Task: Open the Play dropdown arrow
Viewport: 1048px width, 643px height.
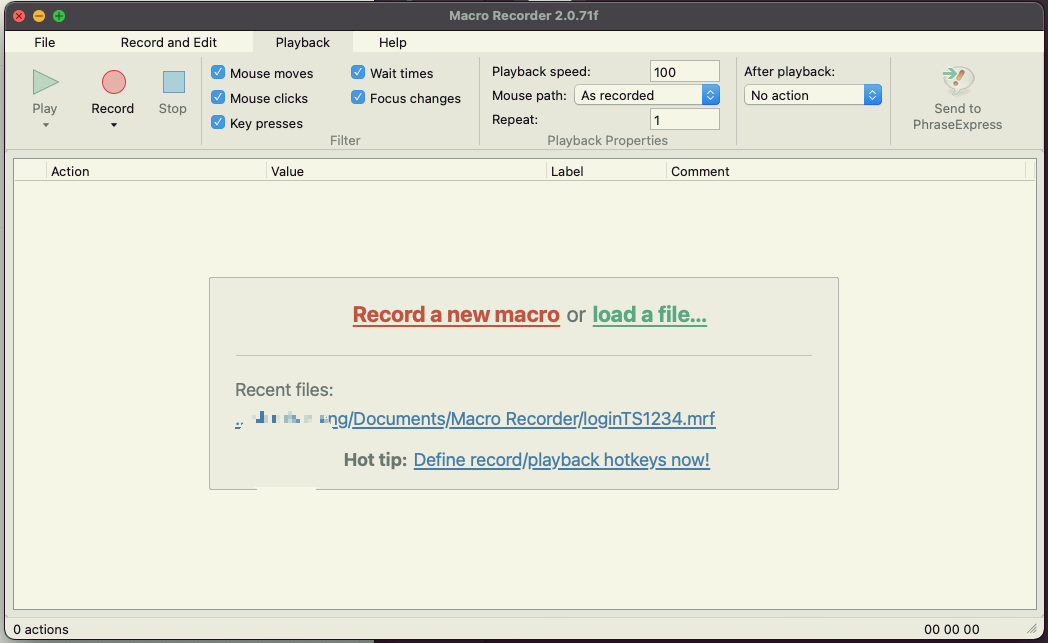Action: [x=45, y=125]
